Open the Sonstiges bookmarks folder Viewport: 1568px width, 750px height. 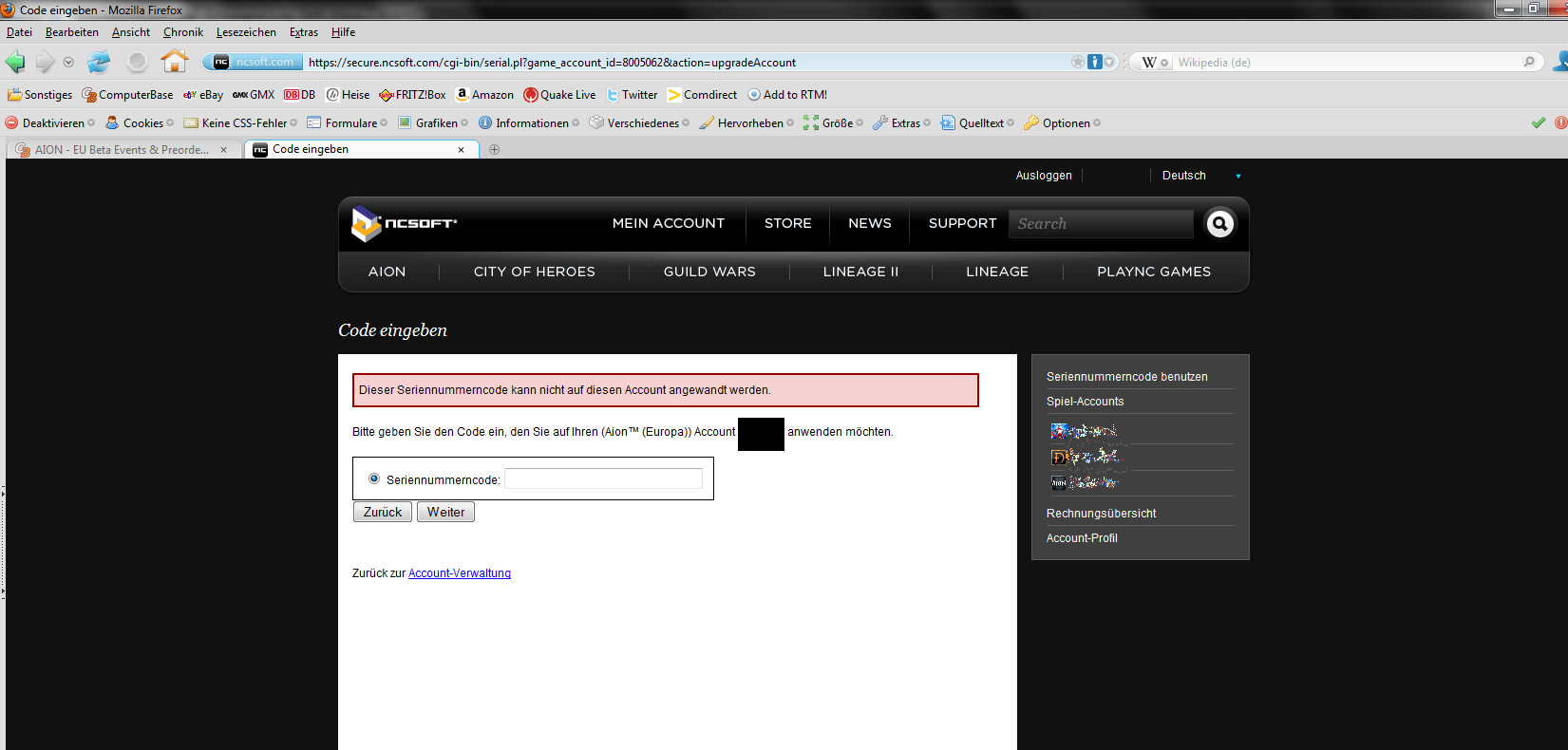click(40, 95)
